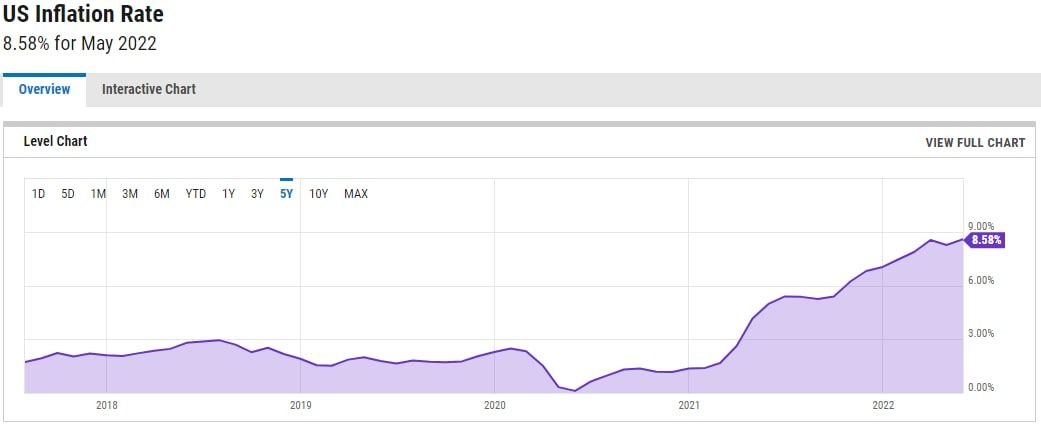This screenshot has height=435, width=1041.
Task: Switch to the Overview tab
Action: click(44, 90)
